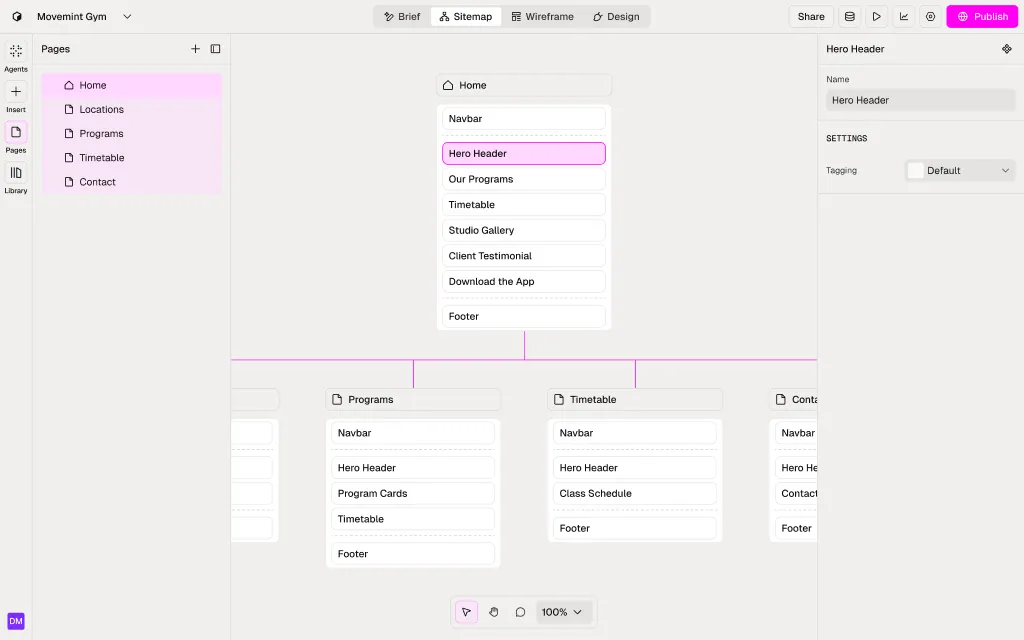Switch to the Sitemap tab
This screenshot has width=1024, height=640.
click(466, 16)
